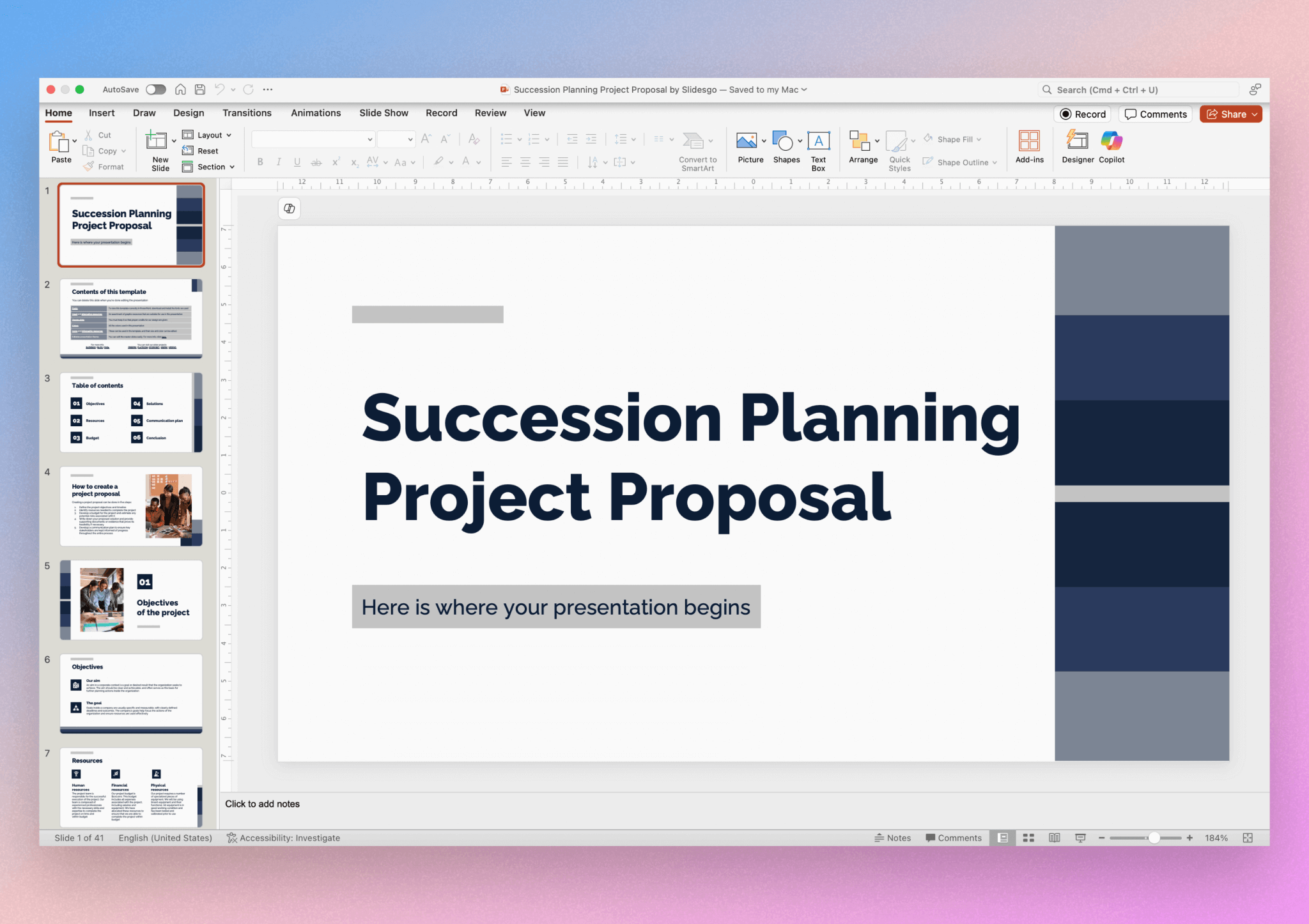Switch to Slide Sorter view

point(1028,838)
